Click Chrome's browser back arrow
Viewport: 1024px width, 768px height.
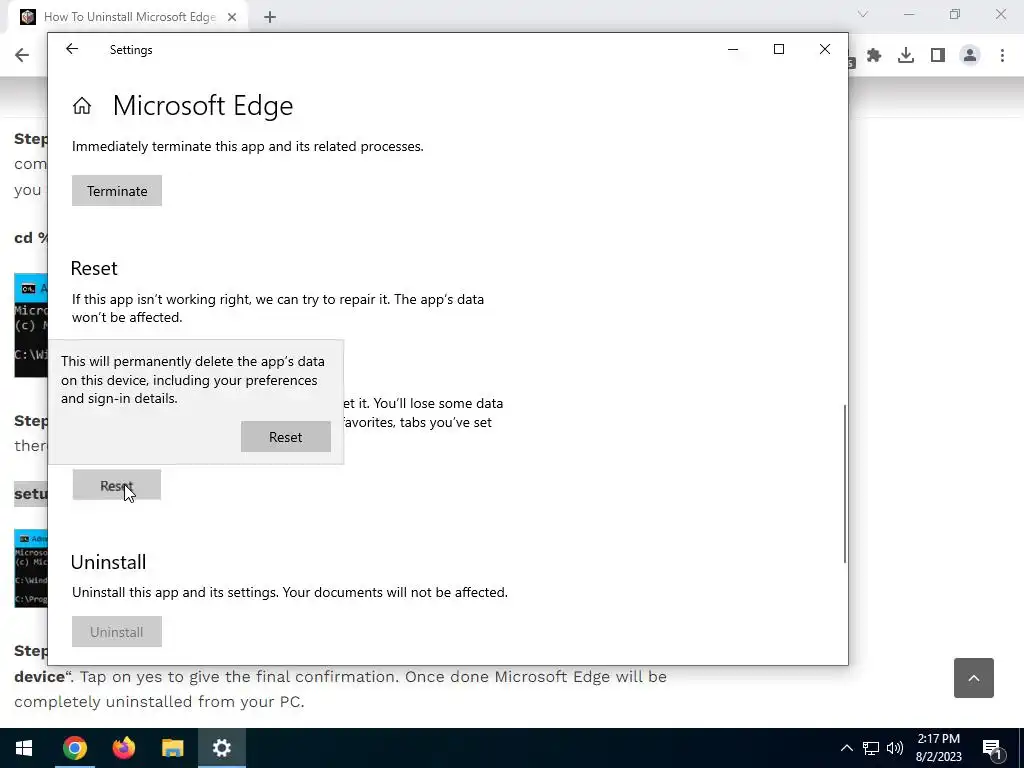[x=22, y=55]
